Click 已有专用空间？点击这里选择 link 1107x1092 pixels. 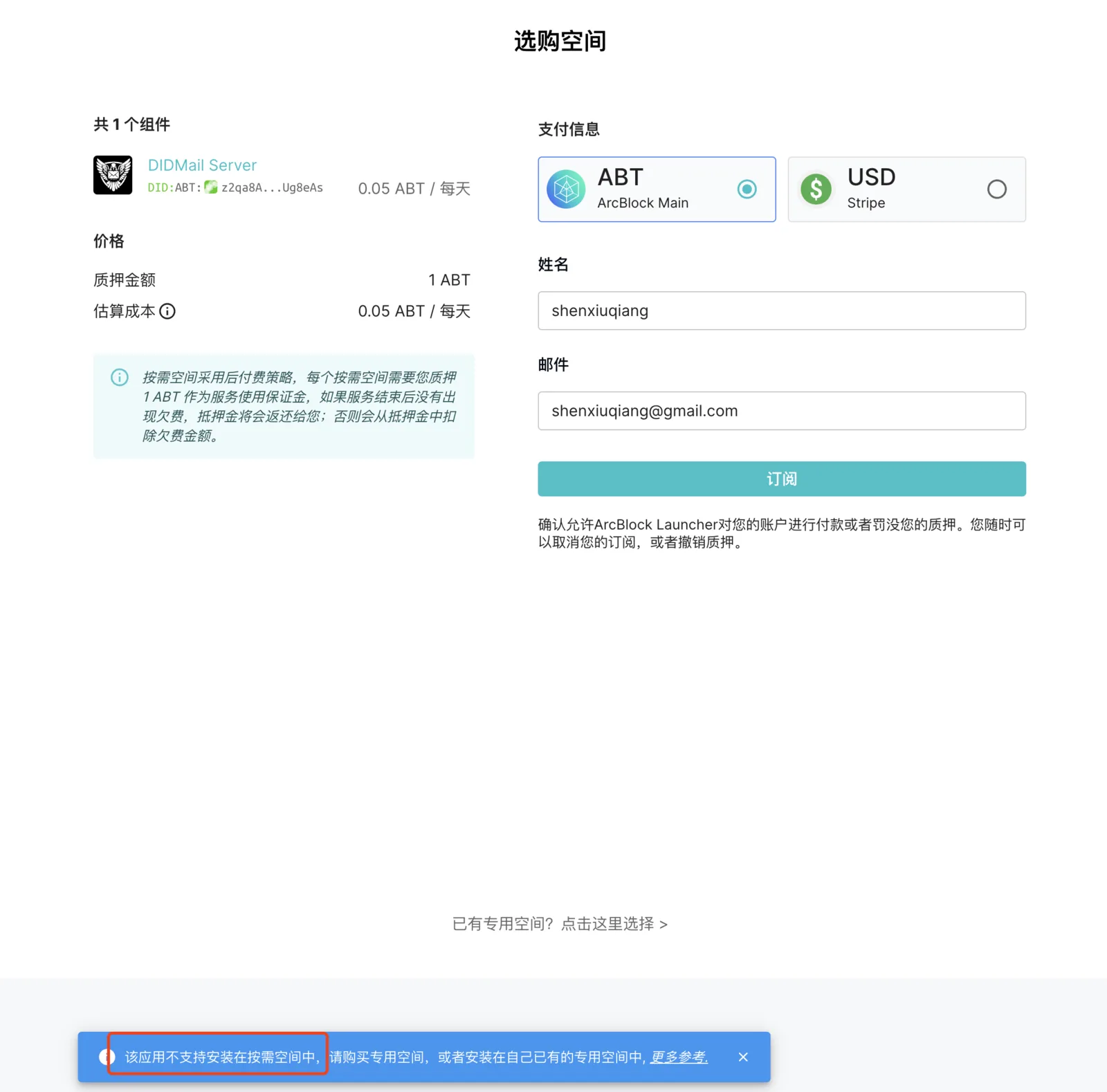pos(560,924)
